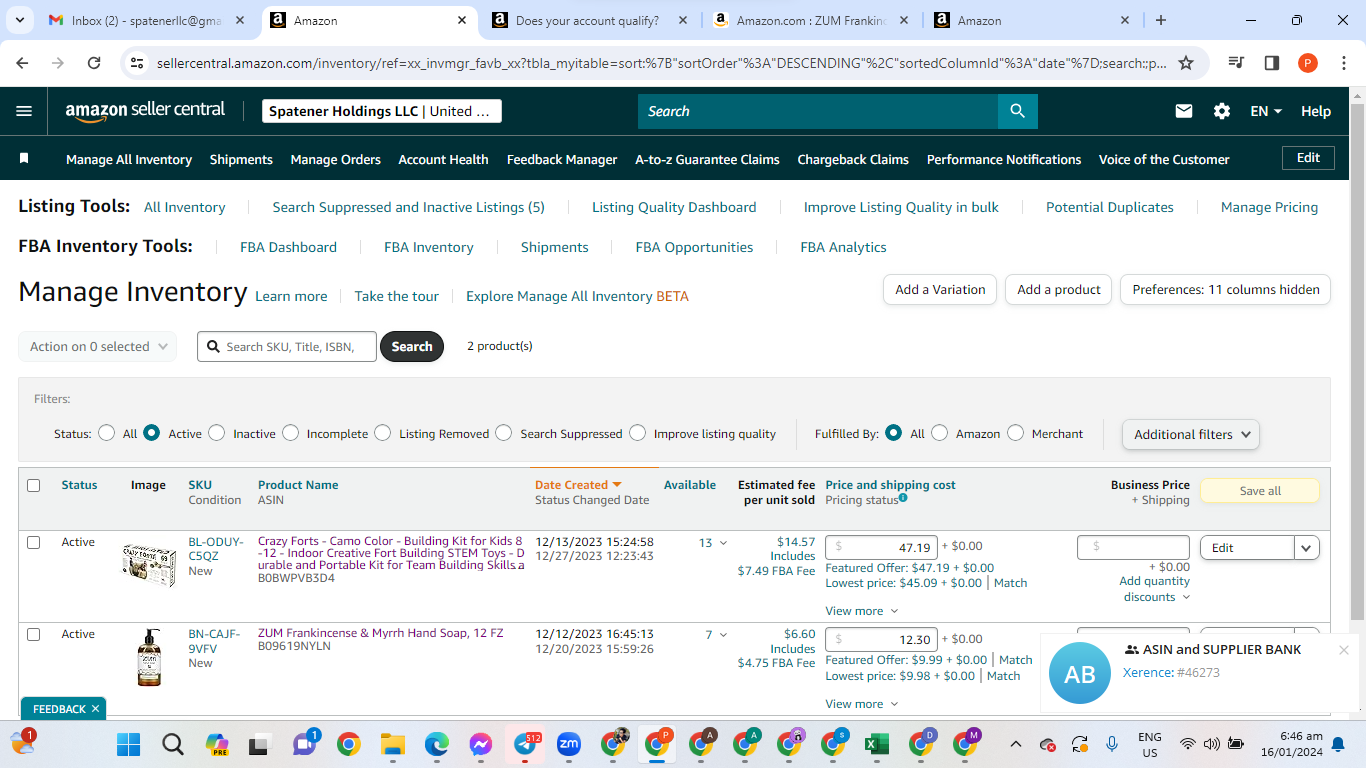Go to Feedback Manager
The height and width of the screenshot is (768, 1366).
click(562, 159)
